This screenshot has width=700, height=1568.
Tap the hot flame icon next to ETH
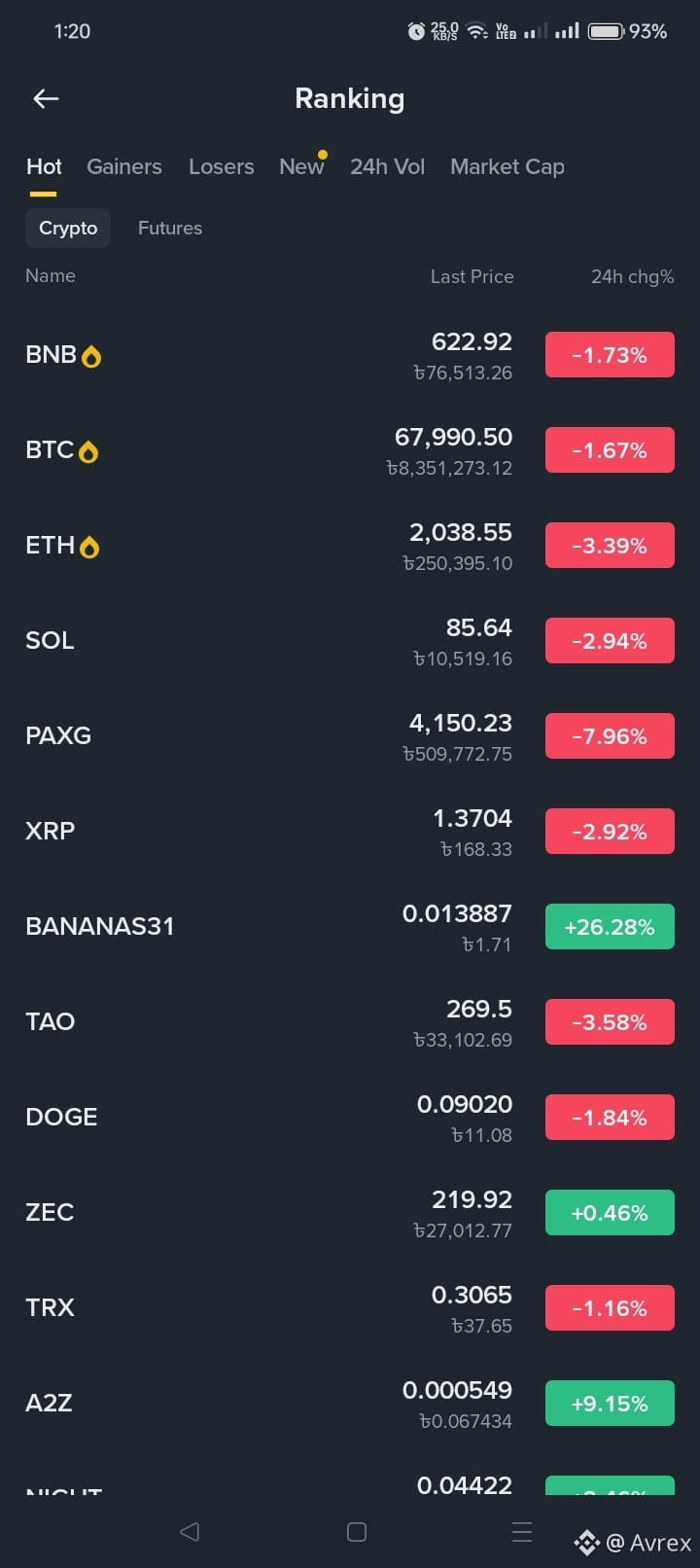coord(89,548)
